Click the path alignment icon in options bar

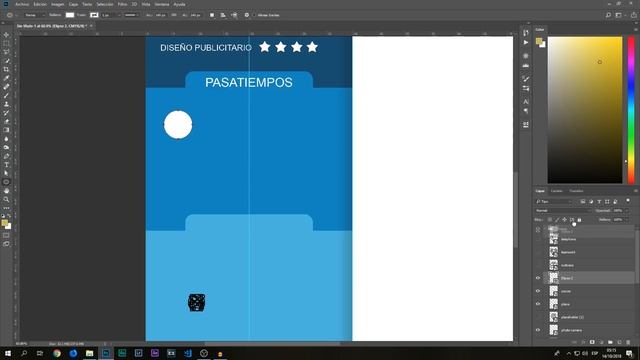[223, 15]
